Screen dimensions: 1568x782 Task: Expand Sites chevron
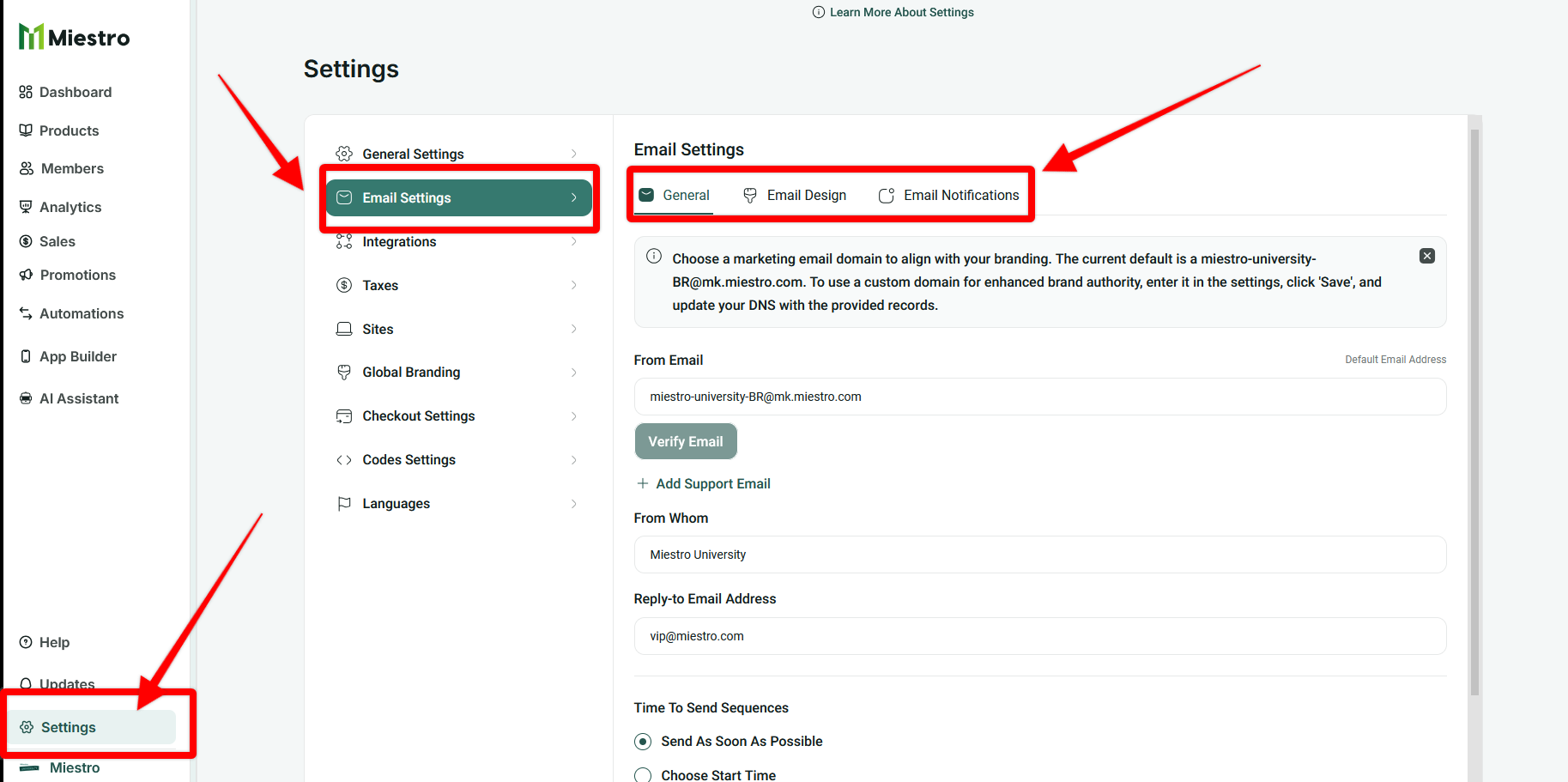[574, 329]
